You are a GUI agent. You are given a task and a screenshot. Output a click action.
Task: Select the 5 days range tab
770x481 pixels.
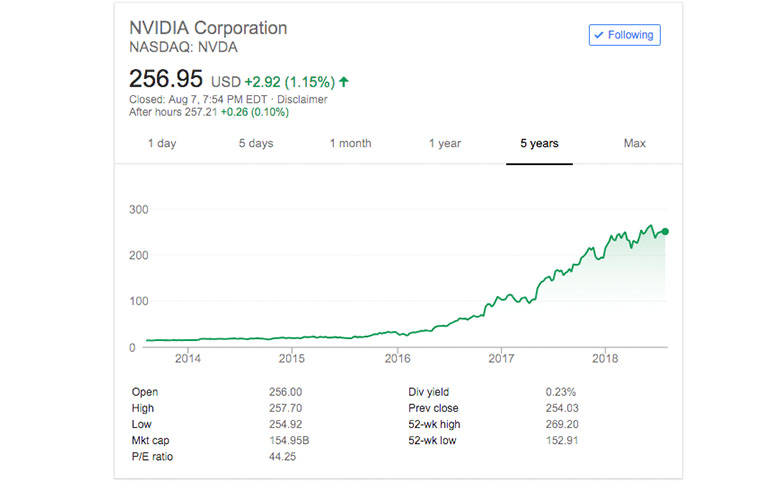point(256,144)
